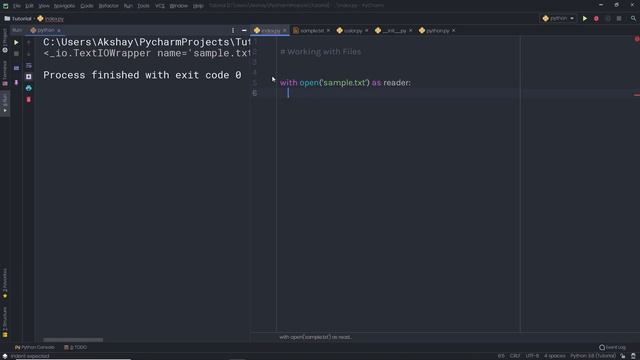Rerun program with green play icon in Run panel

pyautogui.click(x=16, y=42)
